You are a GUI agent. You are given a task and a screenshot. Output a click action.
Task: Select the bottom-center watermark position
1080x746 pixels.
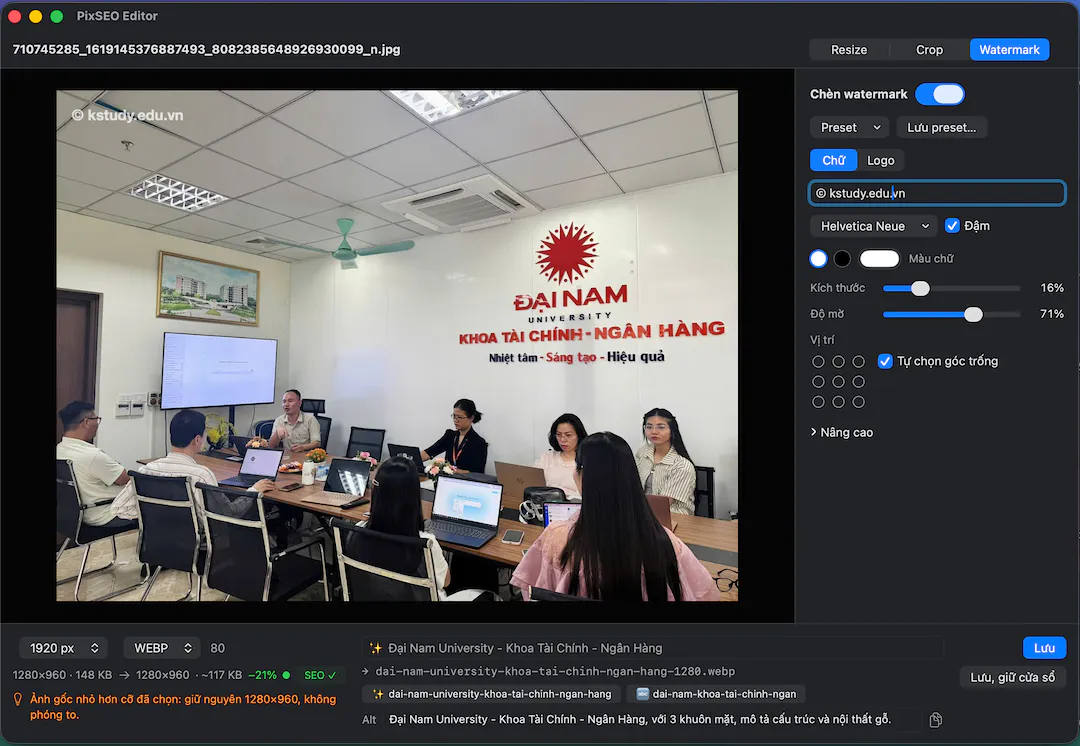click(838, 402)
